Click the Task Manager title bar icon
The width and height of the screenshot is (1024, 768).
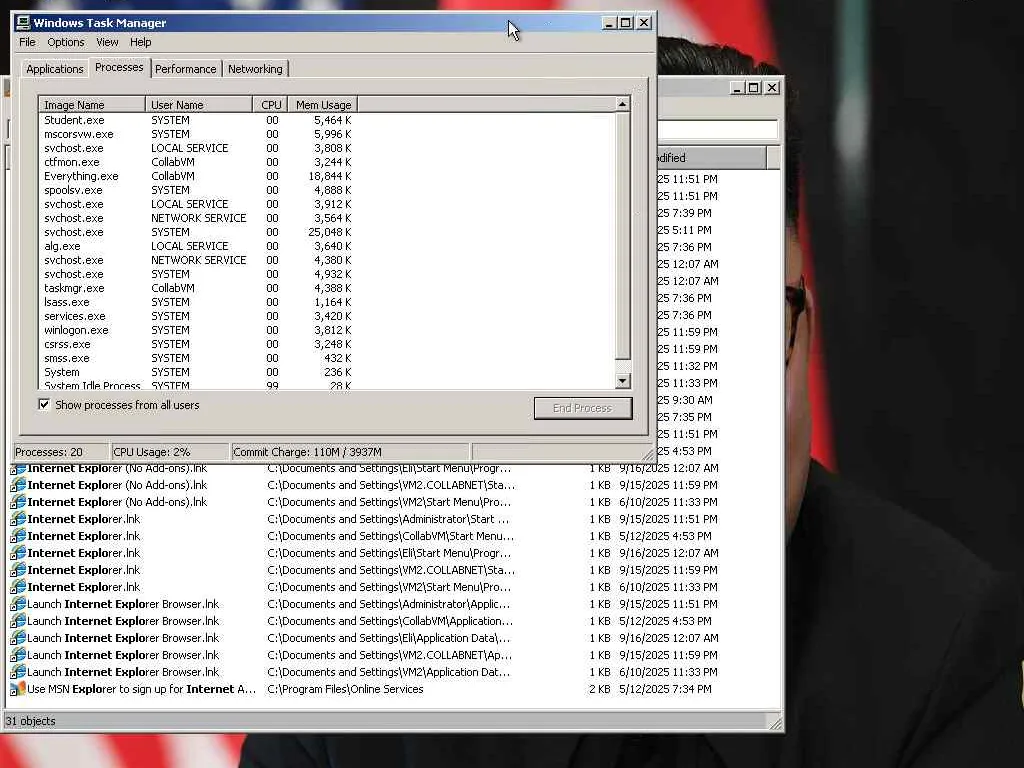(x=23, y=23)
